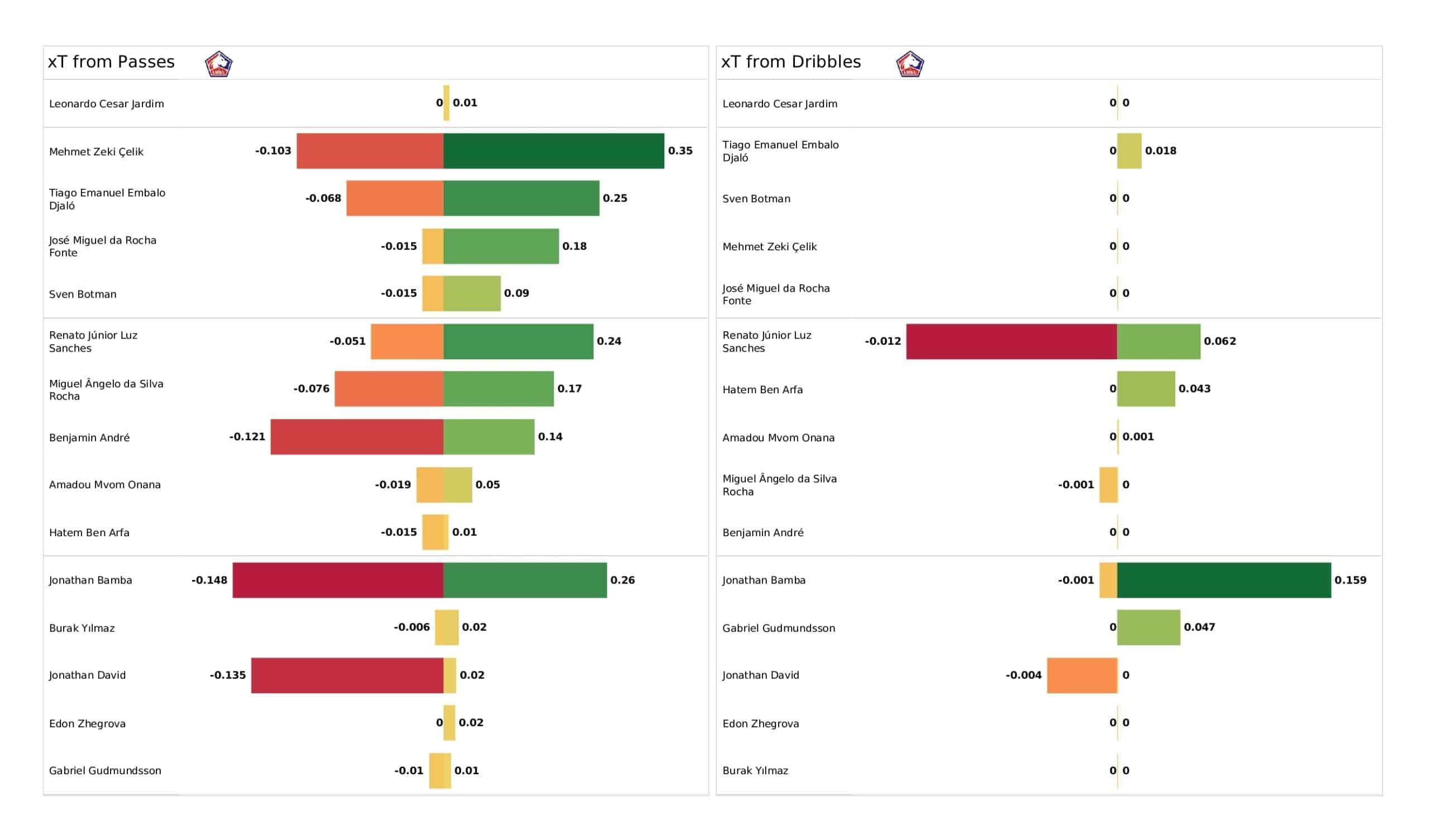Image resolution: width=1430 pixels, height=840 pixels.
Task: Select Sven Botman name in passes panel
Action: tap(83, 294)
